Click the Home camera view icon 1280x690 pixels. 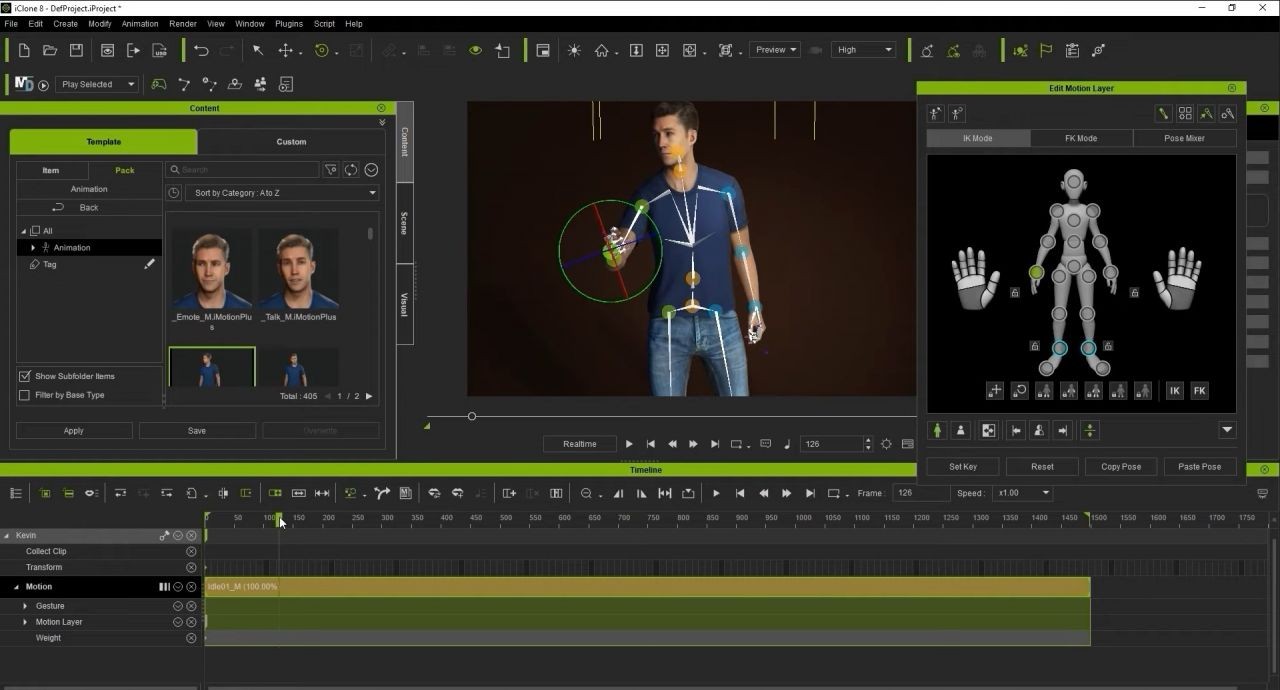click(x=602, y=50)
